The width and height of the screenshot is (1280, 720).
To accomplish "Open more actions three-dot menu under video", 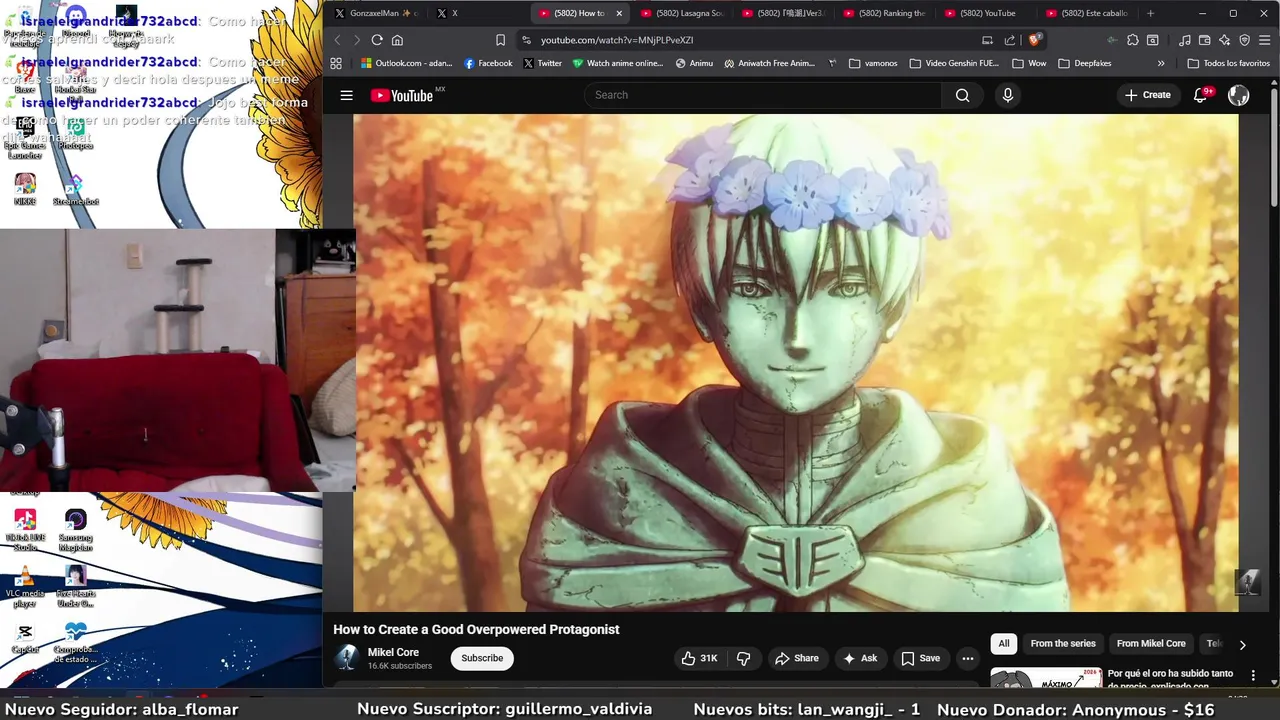I will pos(967,658).
